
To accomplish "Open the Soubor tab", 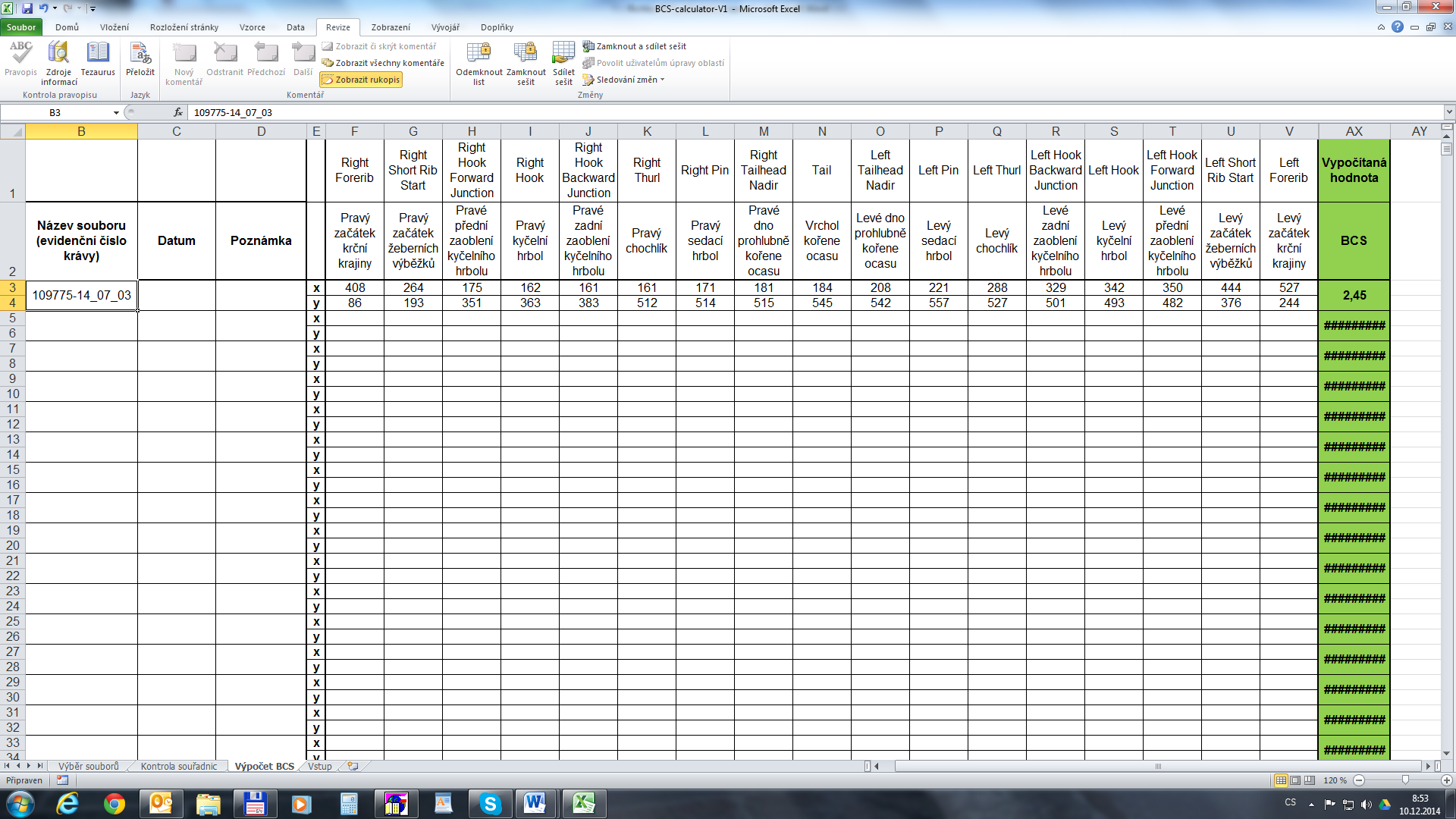I will coord(21,27).
